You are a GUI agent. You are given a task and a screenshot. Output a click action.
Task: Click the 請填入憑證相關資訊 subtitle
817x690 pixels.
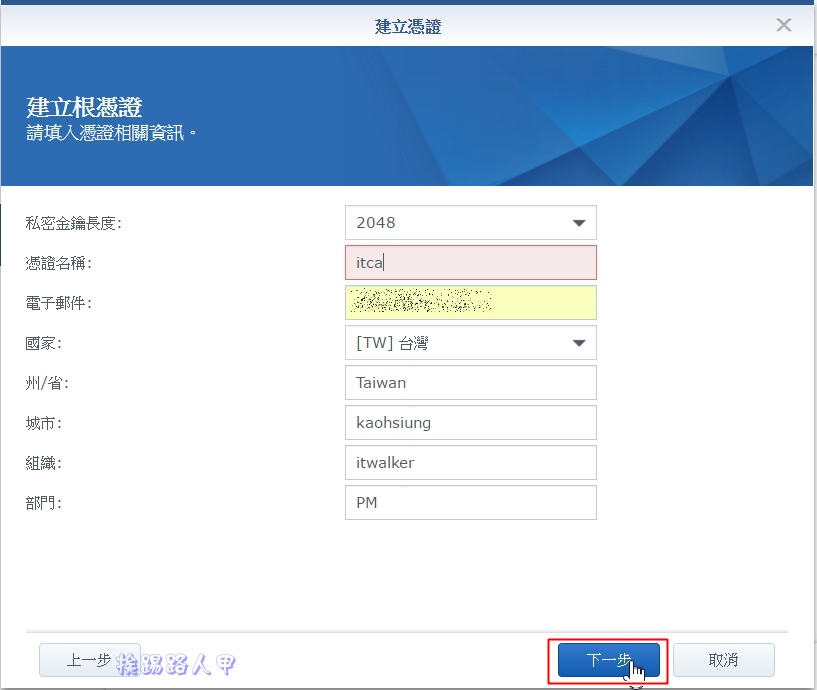coord(110,133)
